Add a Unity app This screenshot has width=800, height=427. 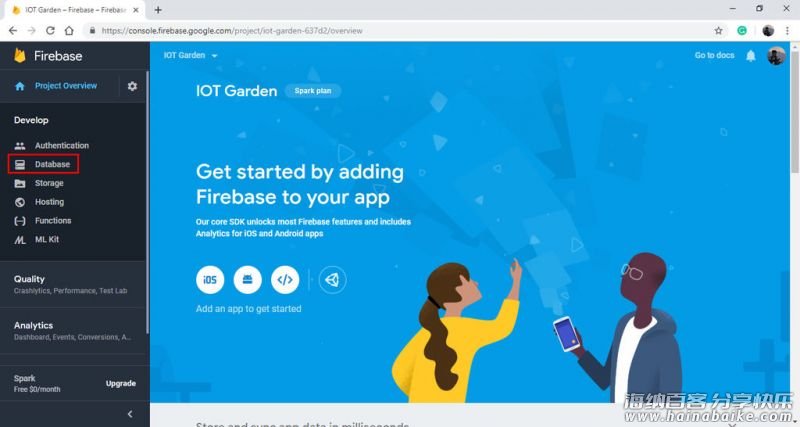[332, 280]
